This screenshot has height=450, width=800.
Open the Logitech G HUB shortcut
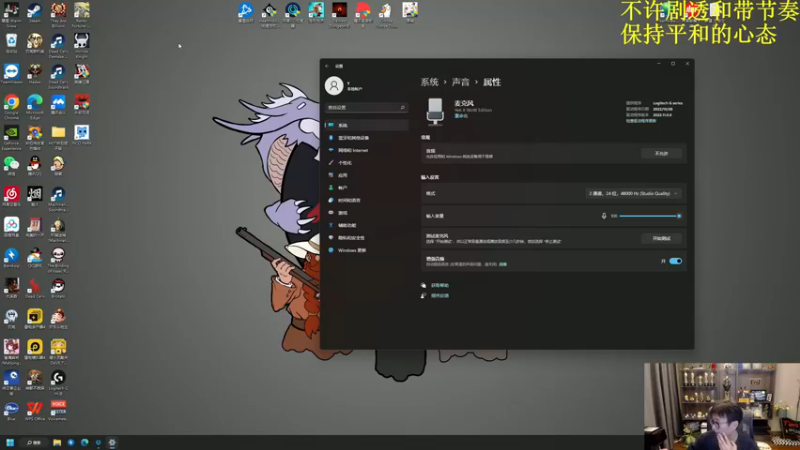click(x=58, y=382)
